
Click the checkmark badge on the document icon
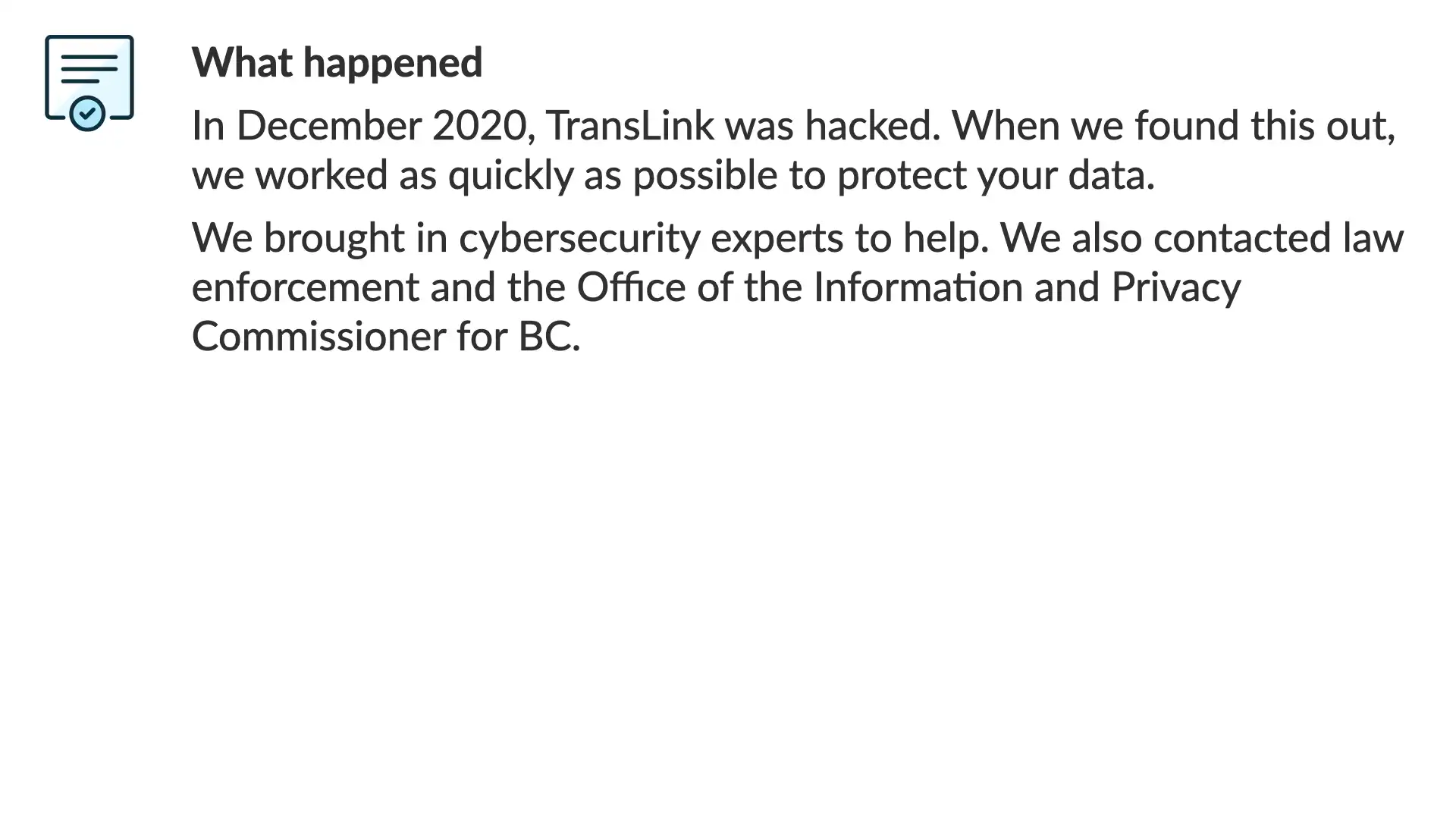[x=87, y=114]
